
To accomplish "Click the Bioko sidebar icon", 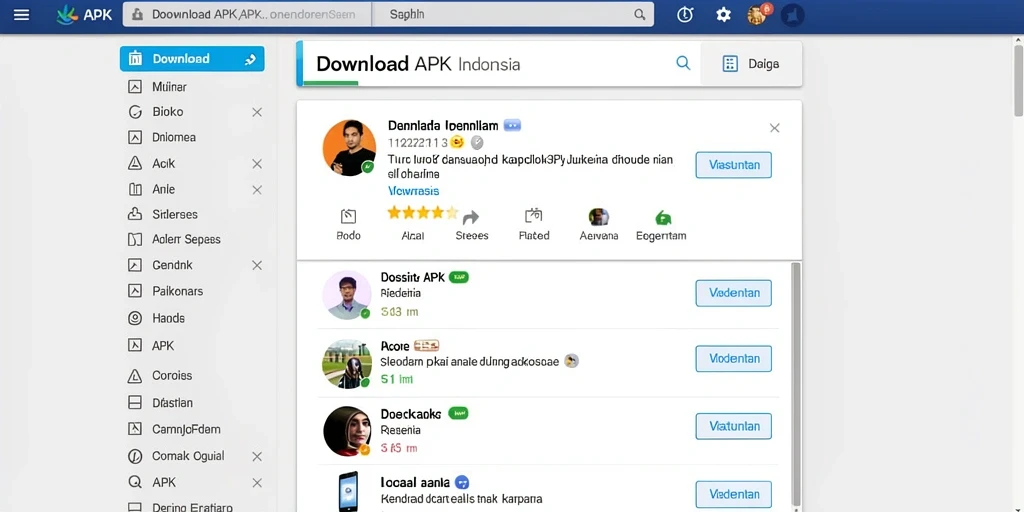I will (x=135, y=112).
